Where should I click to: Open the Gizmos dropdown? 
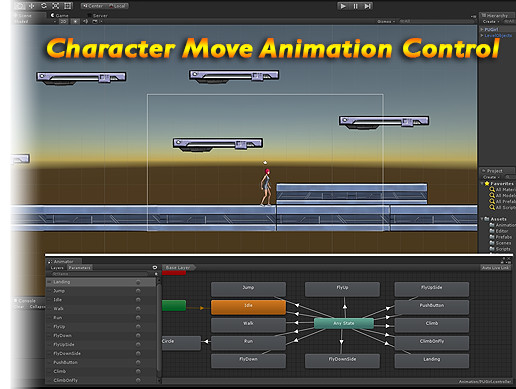386,21
